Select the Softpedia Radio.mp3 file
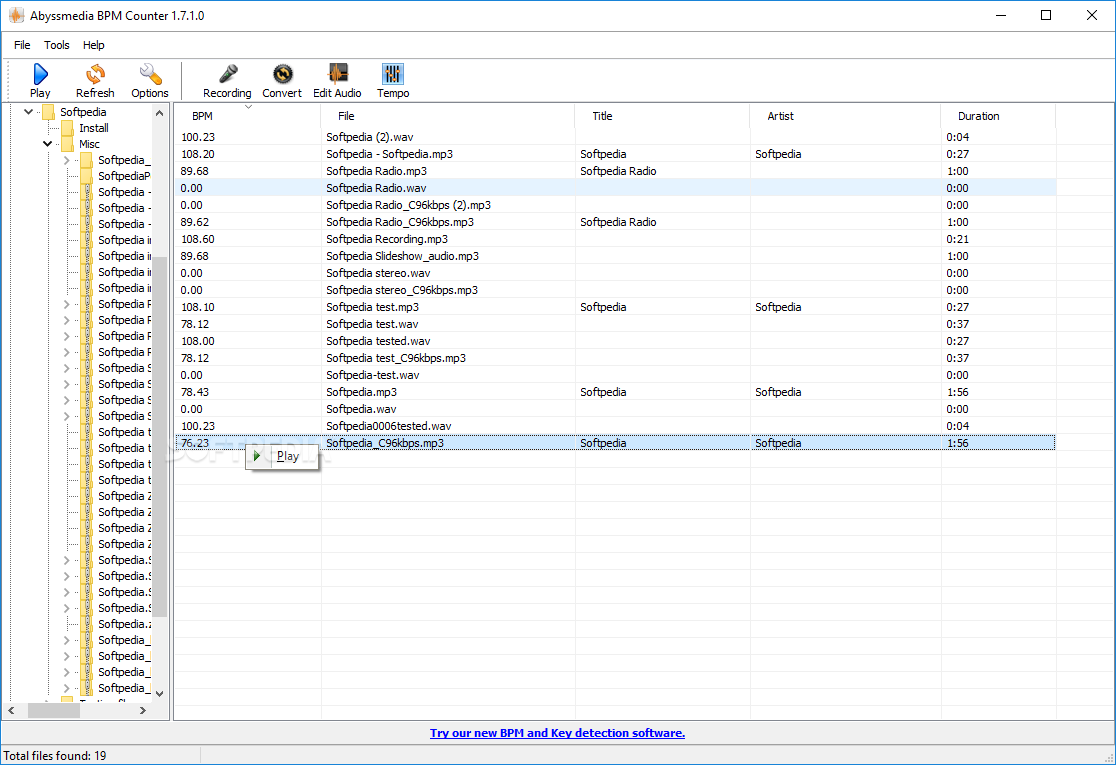1116x765 pixels. [377, 171]
